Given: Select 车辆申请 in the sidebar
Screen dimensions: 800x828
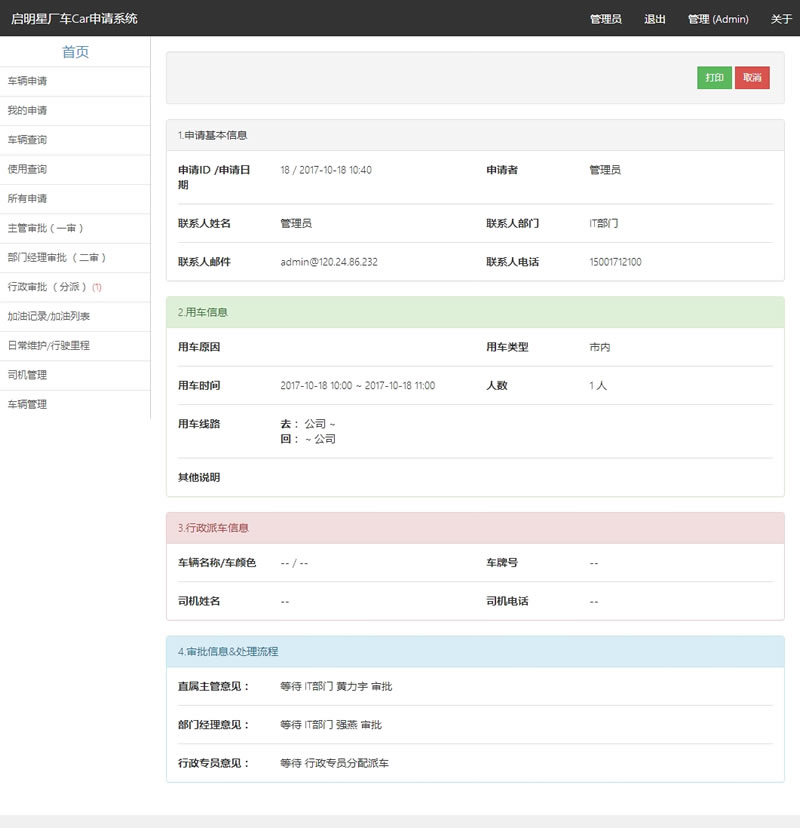Looking at the screenshot, I should coord(27,81).
